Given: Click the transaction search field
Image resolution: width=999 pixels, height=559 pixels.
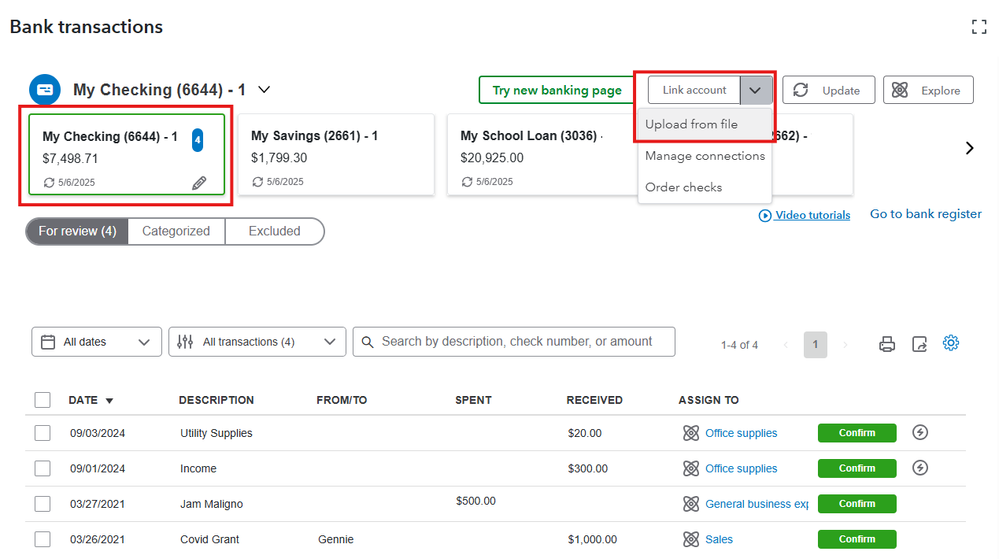Looking at the screenshot, I should tap(514, 342).
